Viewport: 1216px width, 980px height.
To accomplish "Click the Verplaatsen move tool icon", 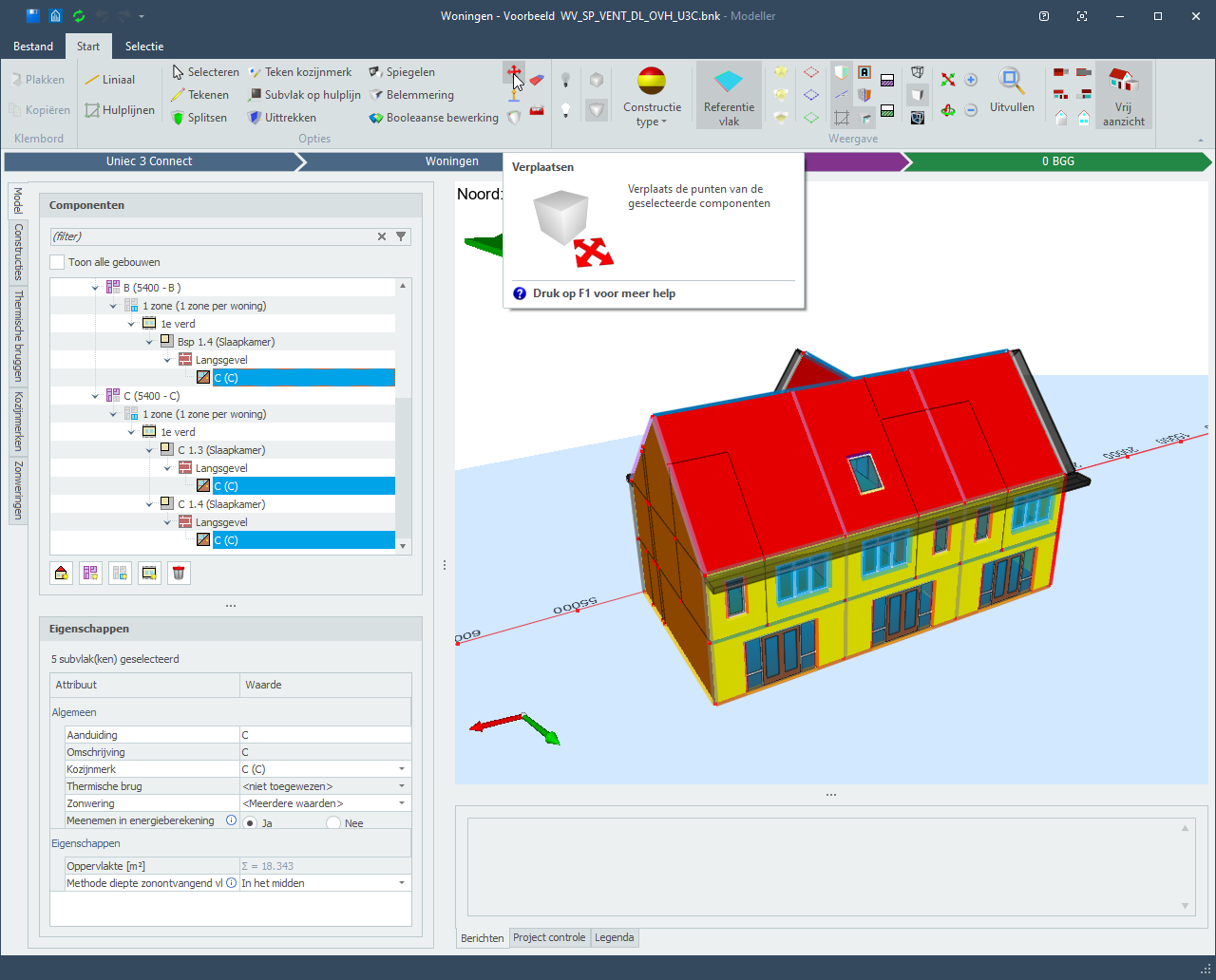I will point(513,73).
